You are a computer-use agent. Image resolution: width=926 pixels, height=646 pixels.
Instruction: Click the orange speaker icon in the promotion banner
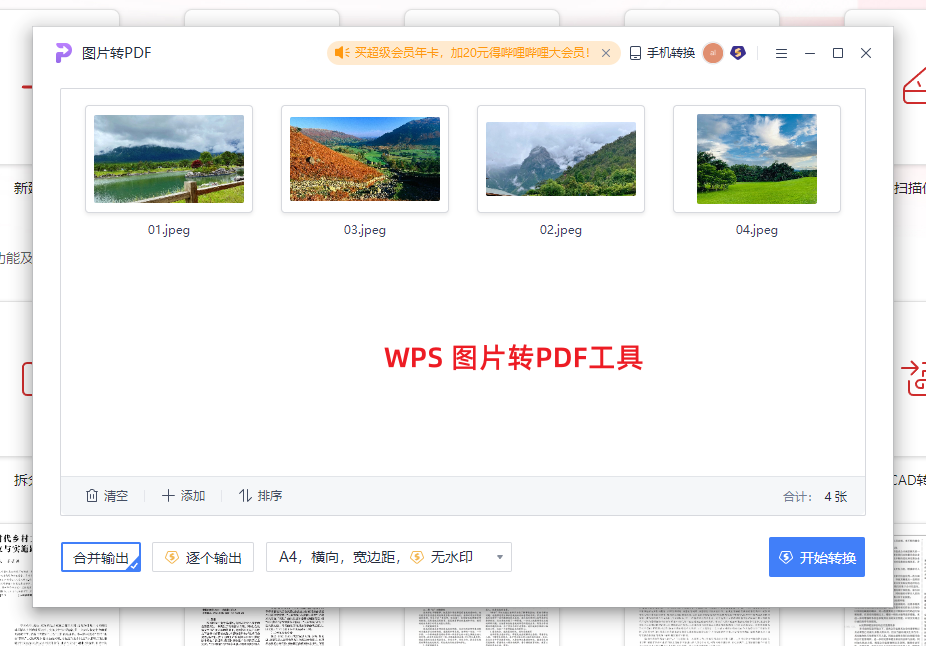click(343, 53)
